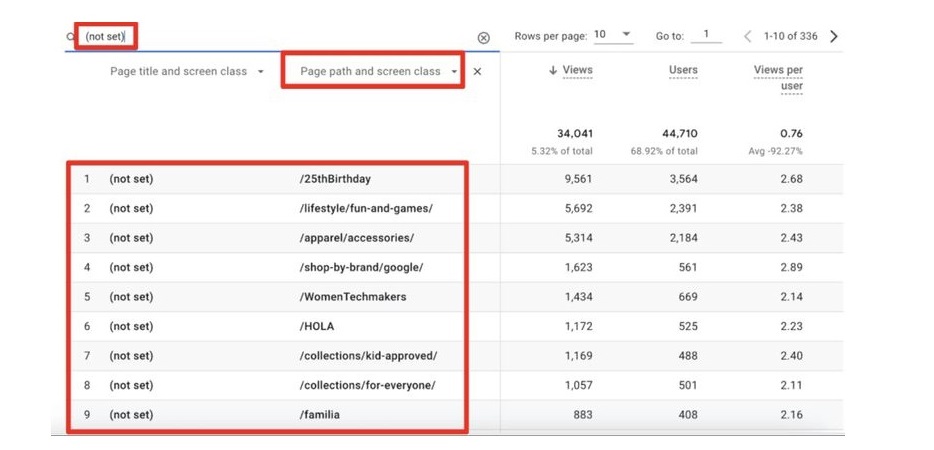Go to previous page of results
The height and width of the screenshot is (450, 934).
(748, 36)
